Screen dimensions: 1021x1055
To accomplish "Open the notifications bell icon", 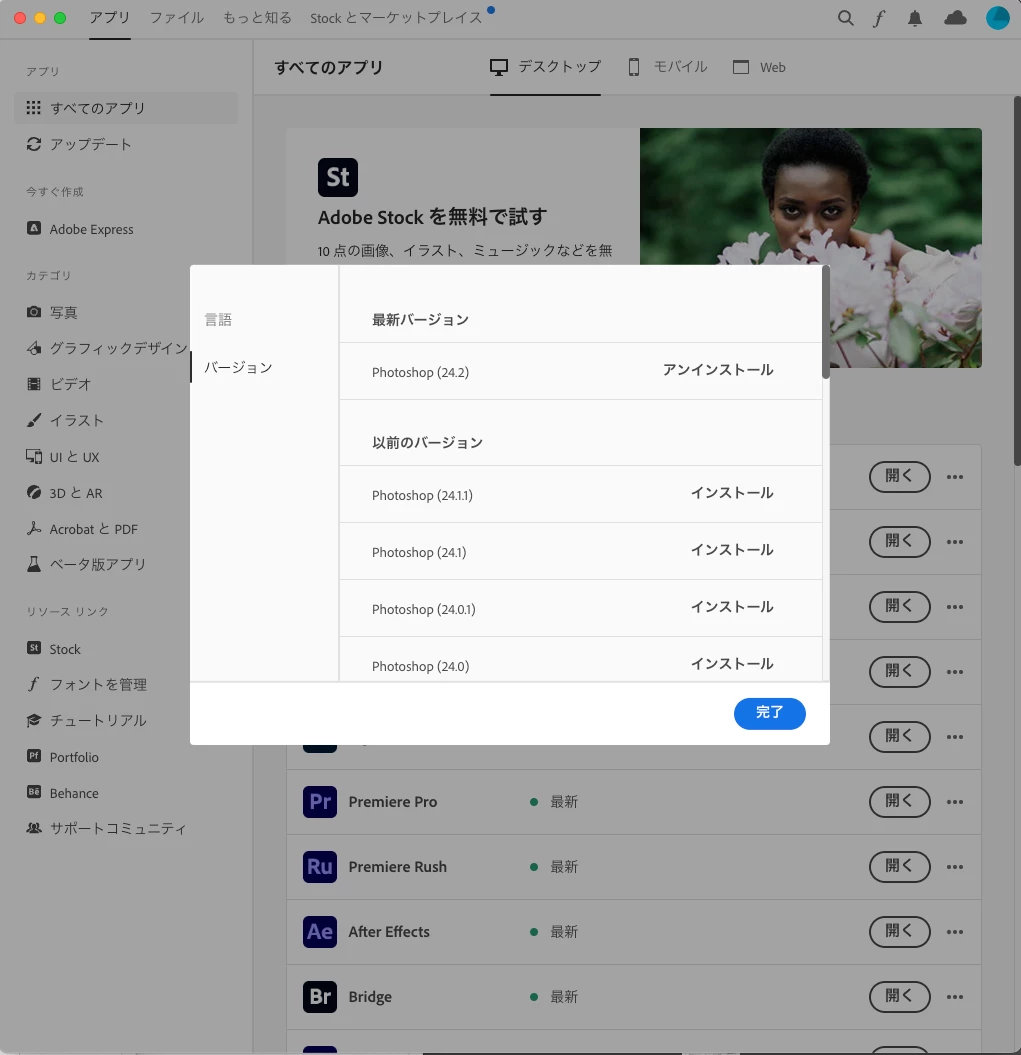I will 915,18.
